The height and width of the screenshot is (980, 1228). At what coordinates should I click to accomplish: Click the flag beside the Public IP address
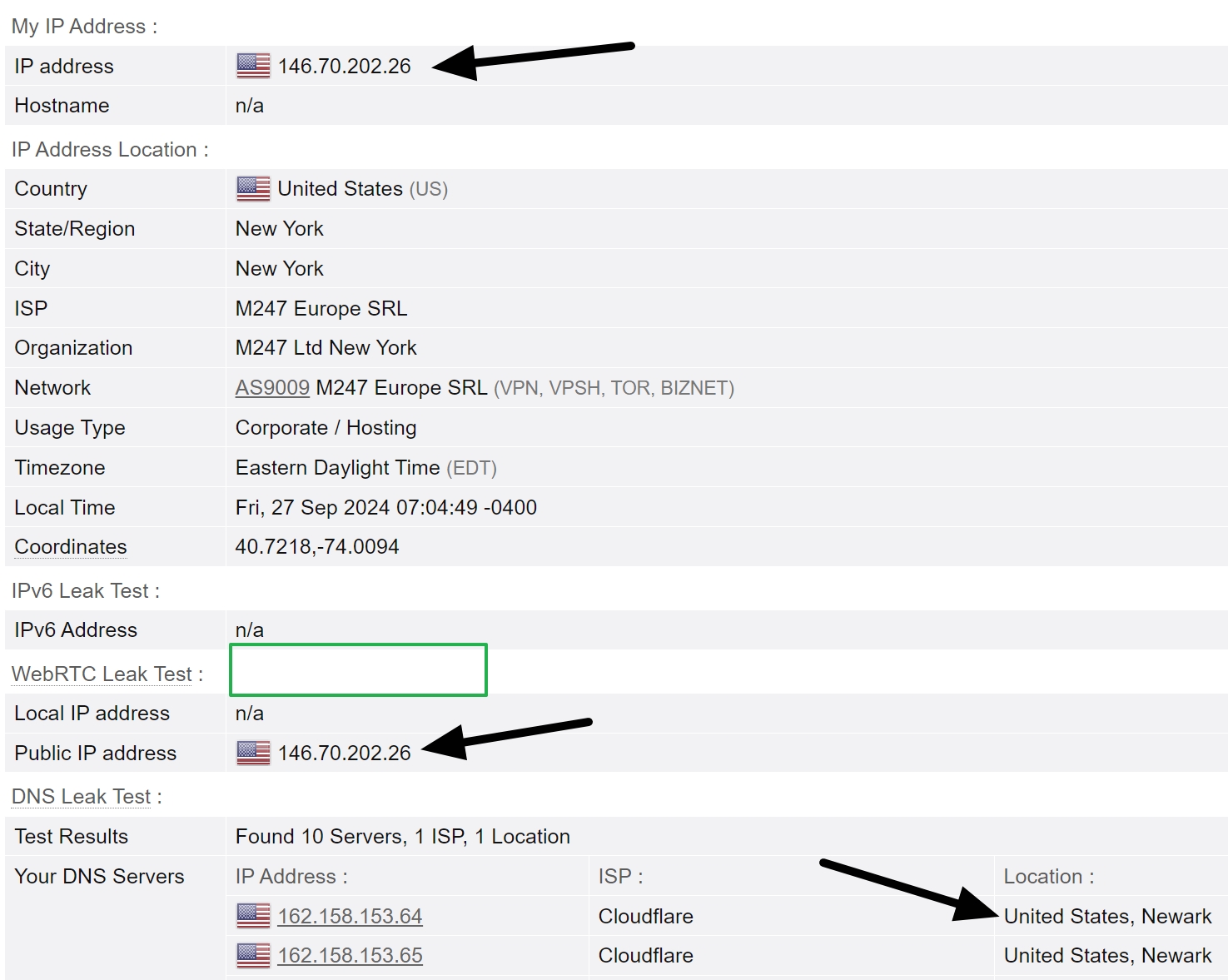point(252,752)
